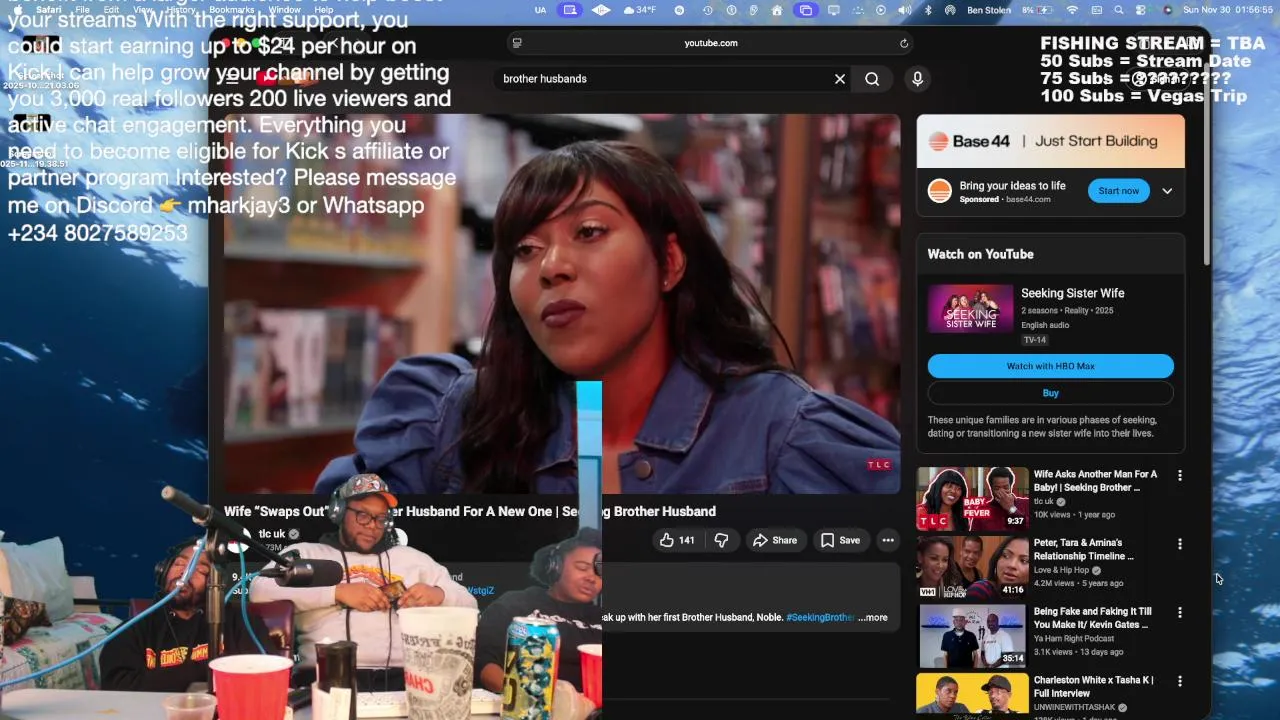Screen dimensions: 1280x720
Task: Open Control Center in menu bar
Action: point(1142,10)
